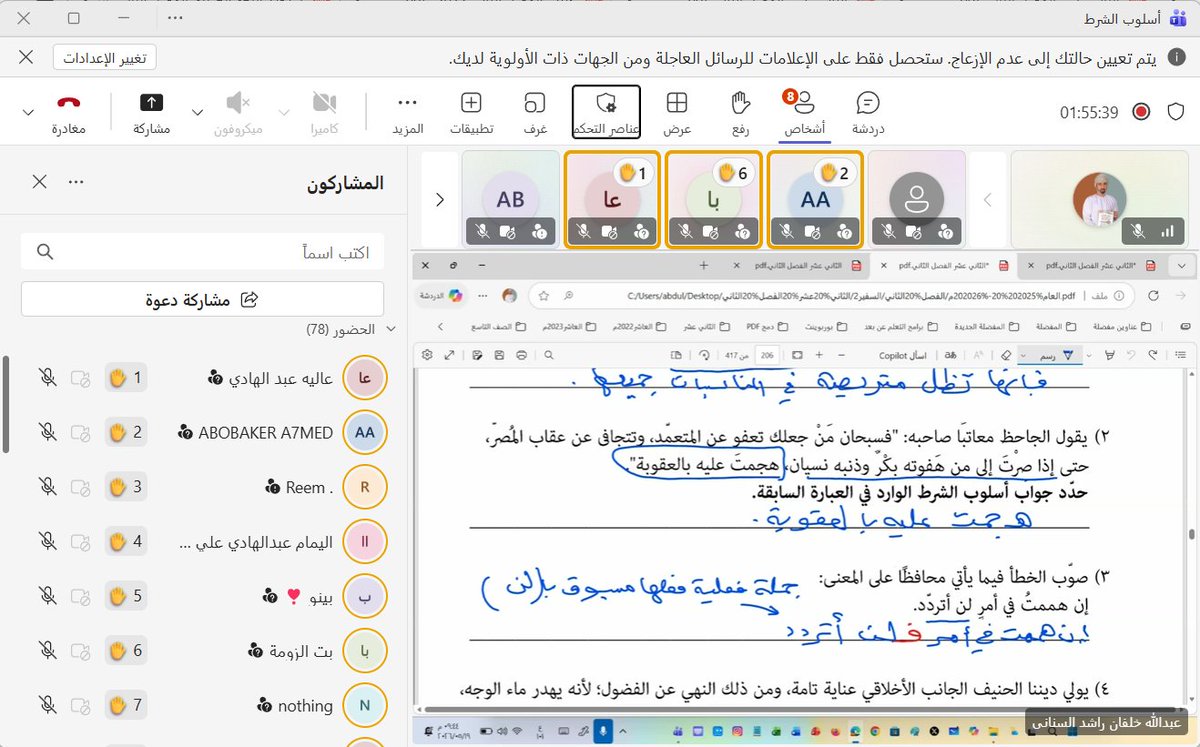The width and height of the screenshot is (1200, 747).
Task: Click Share invite (مشاركة دعوة) button
Action: (x=202, y=299)
